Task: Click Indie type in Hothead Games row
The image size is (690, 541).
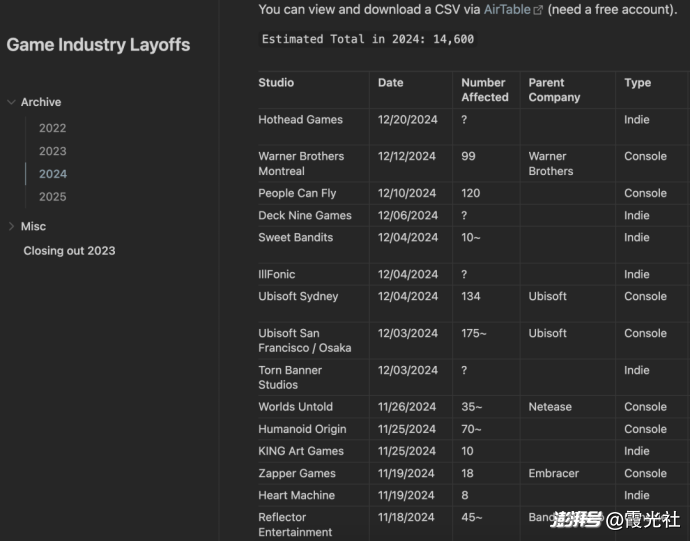Action: point(637,120)
